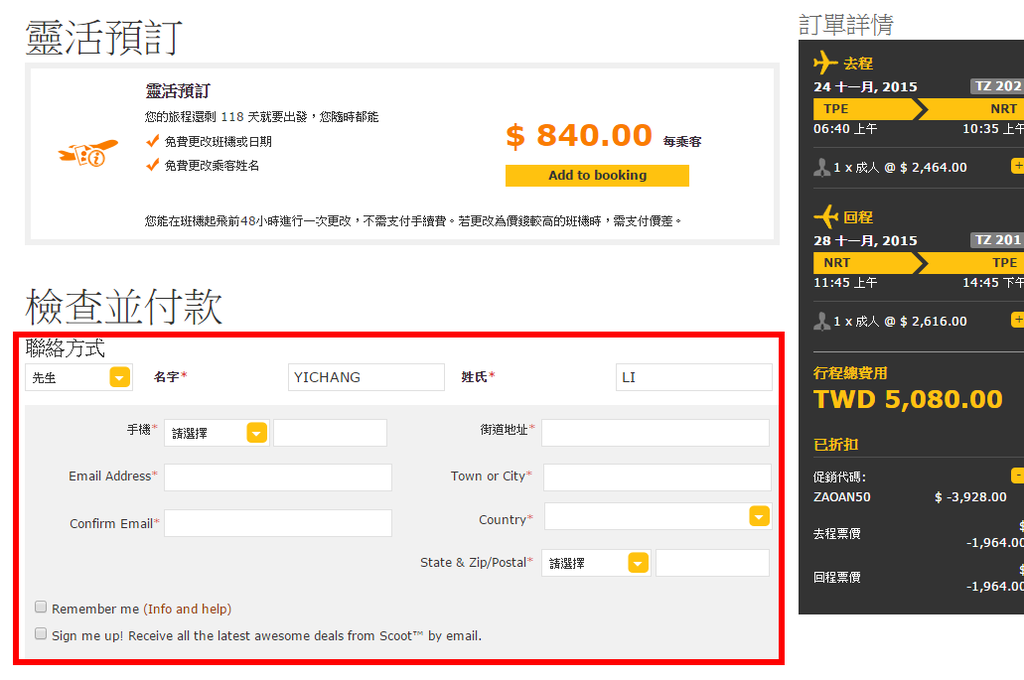1024x680 pixels.
Task: Click the orange flexible booking plane icon
Action: pos(88,154)
